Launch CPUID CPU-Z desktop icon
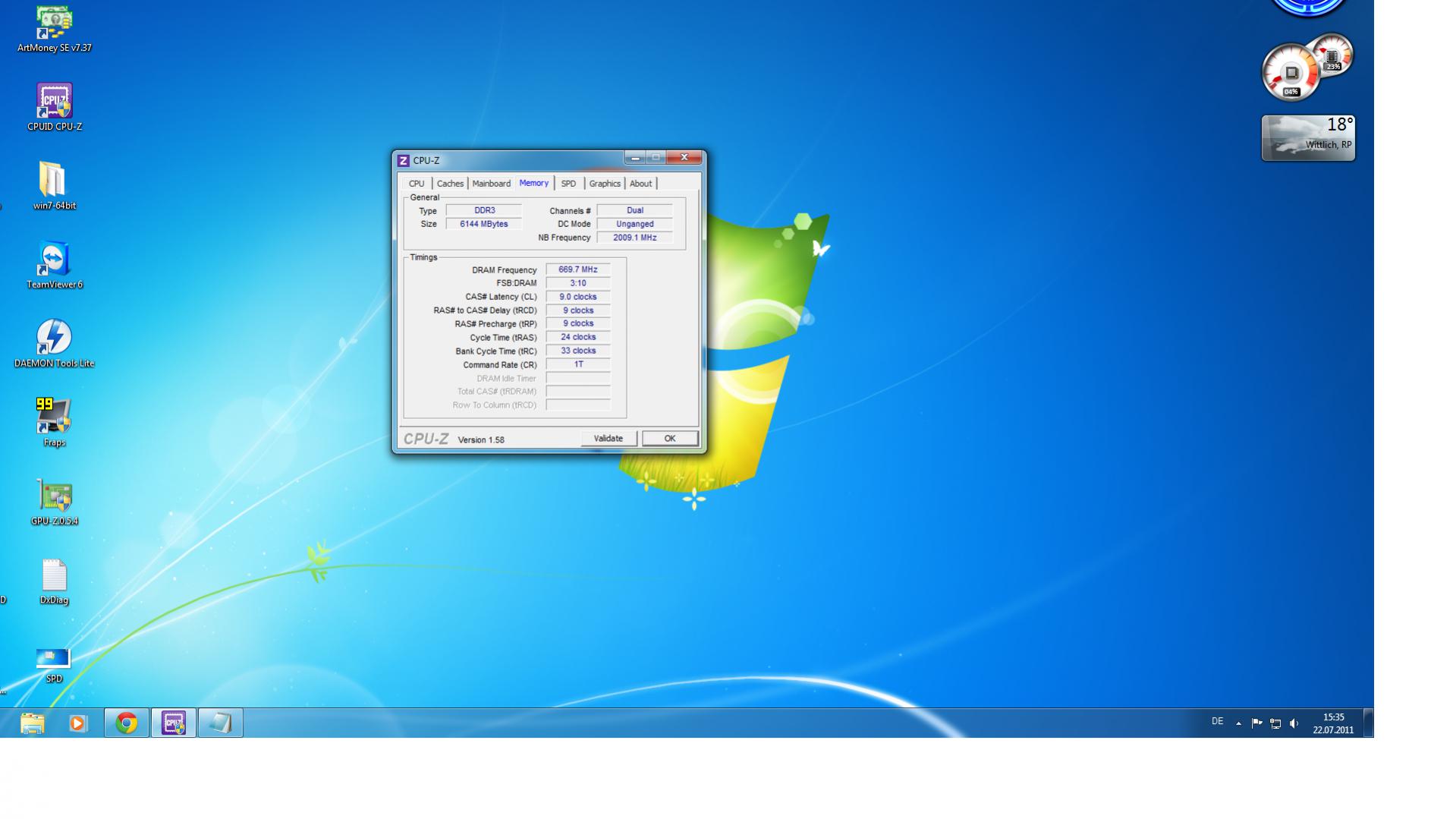The height and width of the screenshot is (819, 1456). click(54, 107)
